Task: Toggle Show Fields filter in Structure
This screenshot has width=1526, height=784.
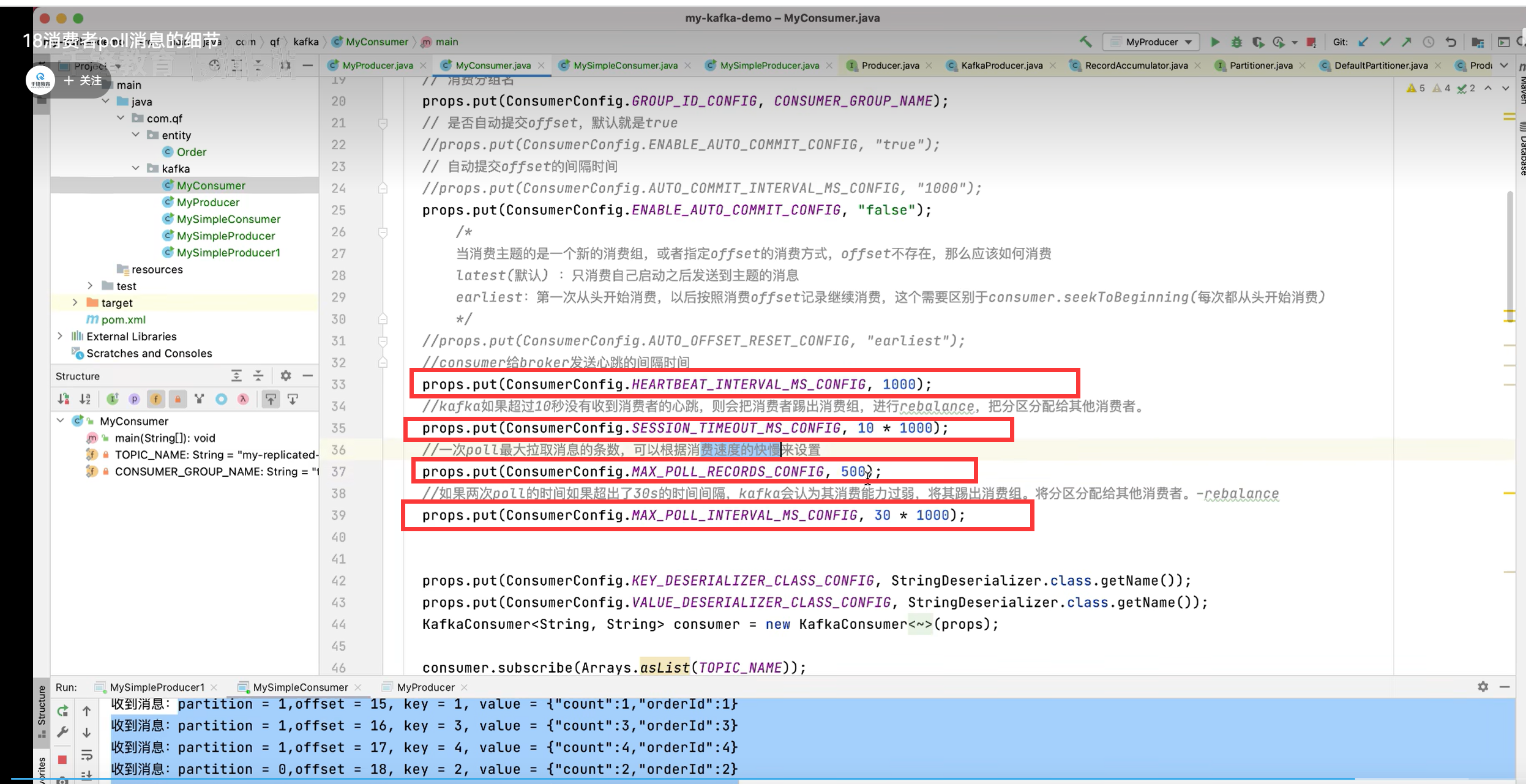Action: (x=156, y=399)
